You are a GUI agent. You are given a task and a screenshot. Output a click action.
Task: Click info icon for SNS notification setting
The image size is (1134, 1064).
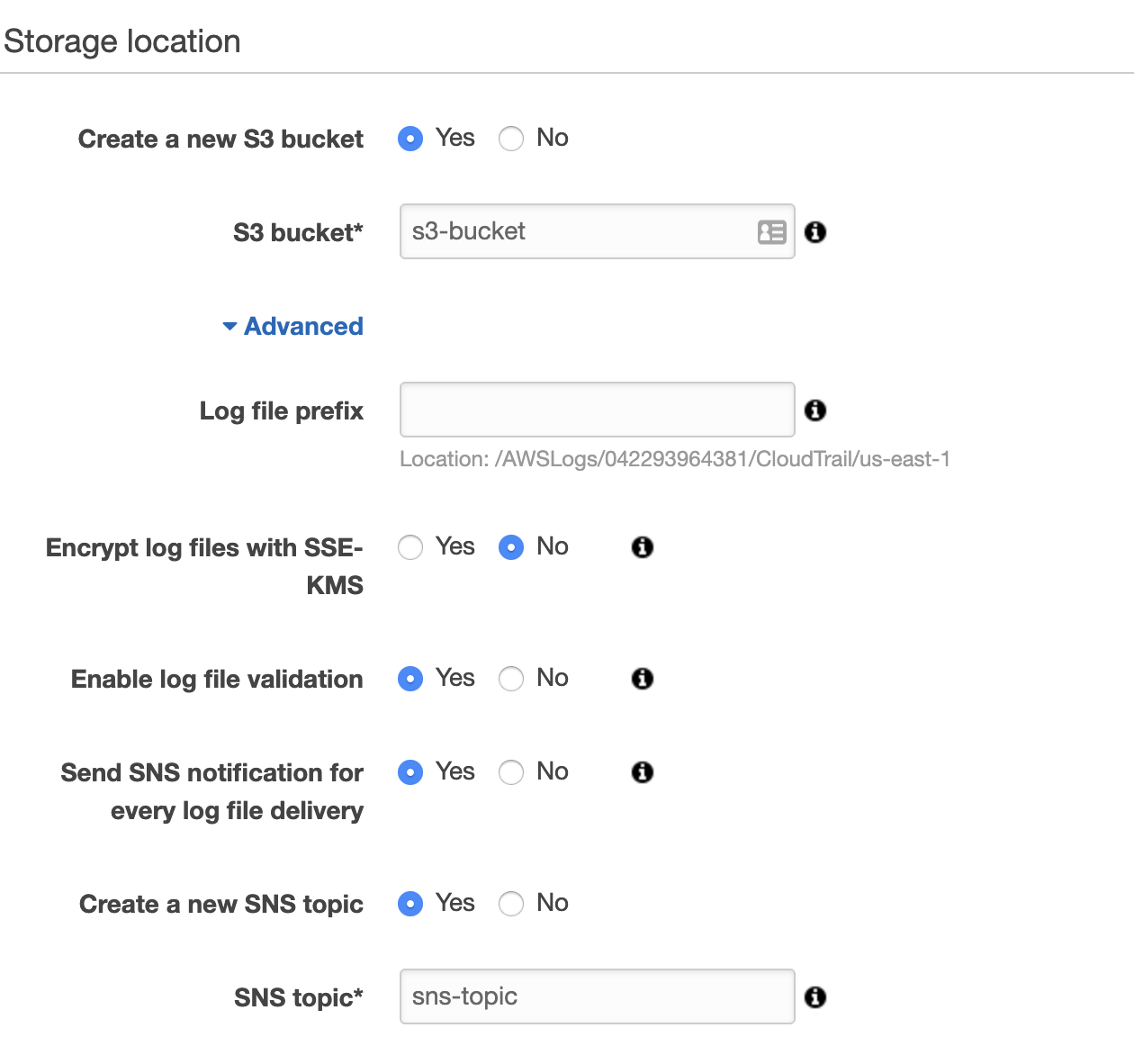[x=642, y=772]
